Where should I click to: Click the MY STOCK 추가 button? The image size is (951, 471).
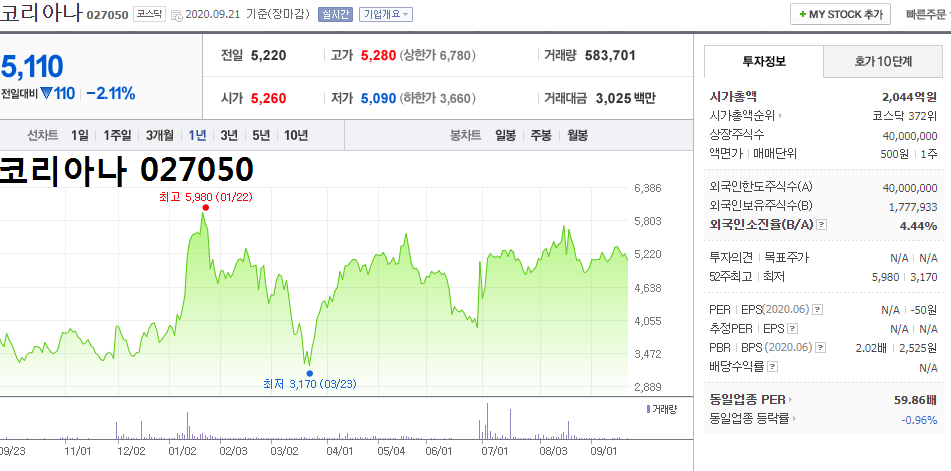(x=840, y=15)
